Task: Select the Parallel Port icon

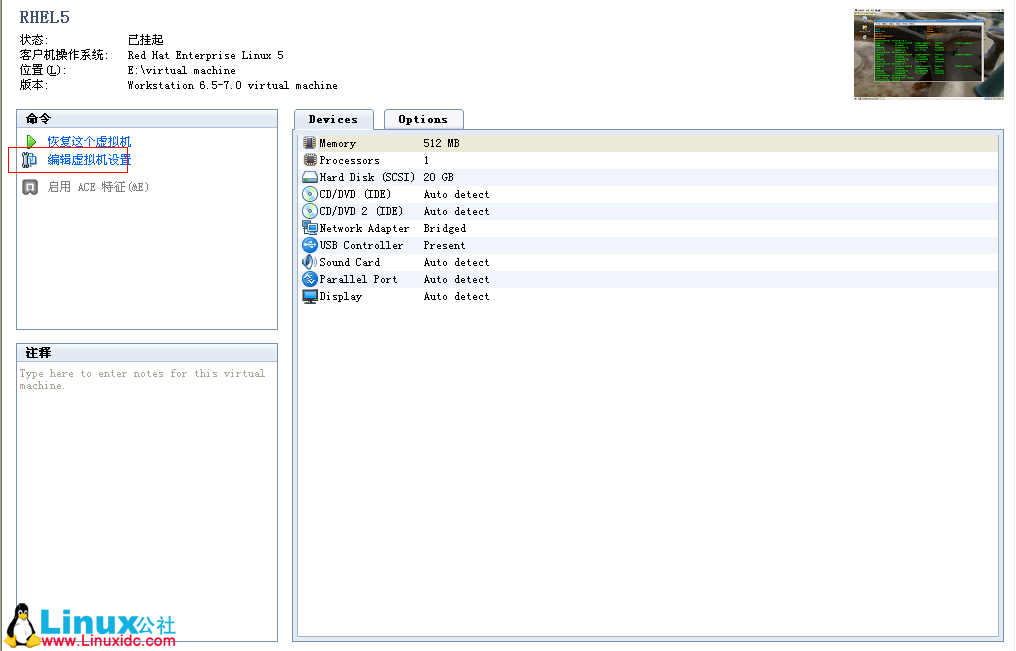Action: [310, 279]
